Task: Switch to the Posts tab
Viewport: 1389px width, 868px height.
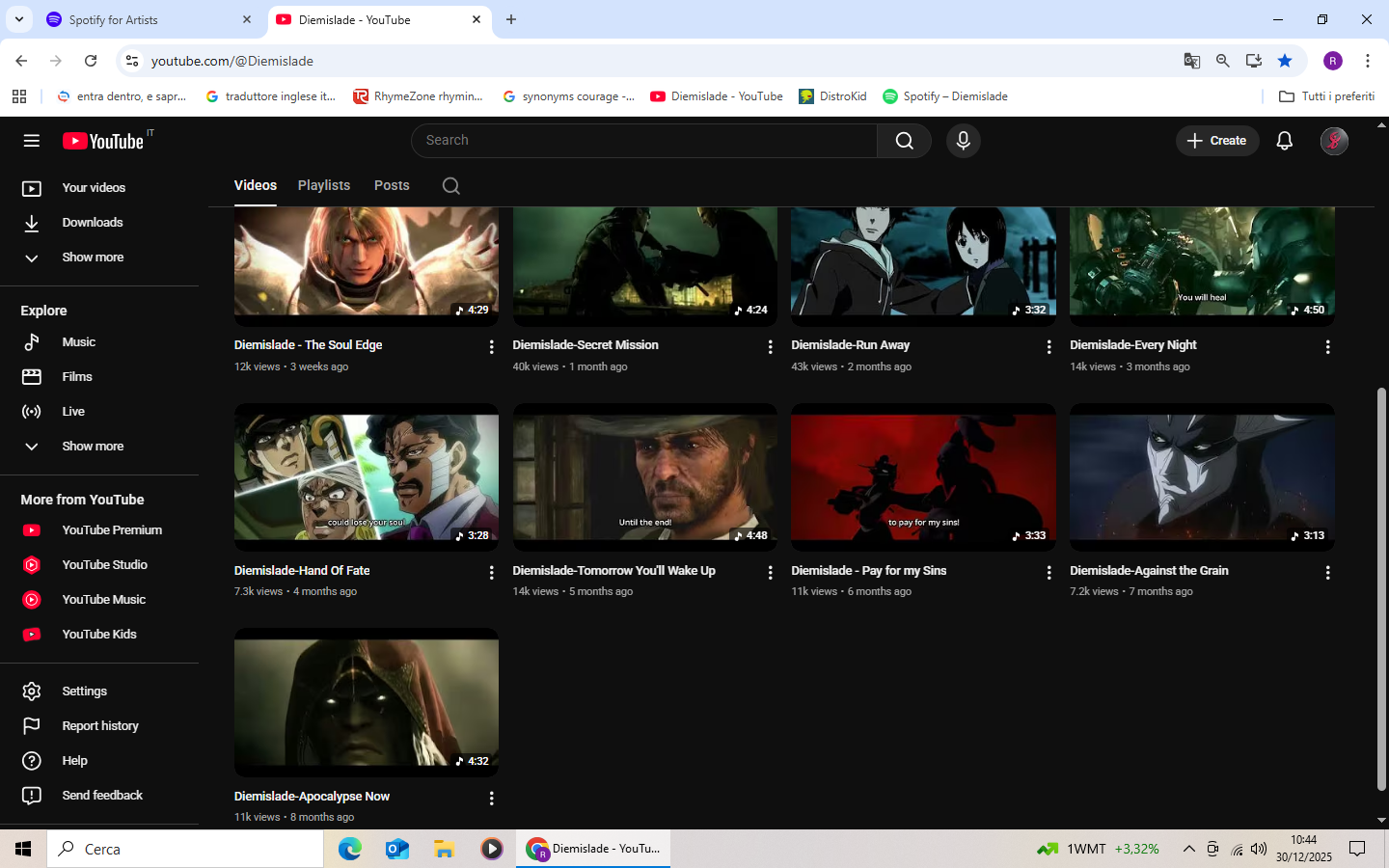Action: [392, 185]
